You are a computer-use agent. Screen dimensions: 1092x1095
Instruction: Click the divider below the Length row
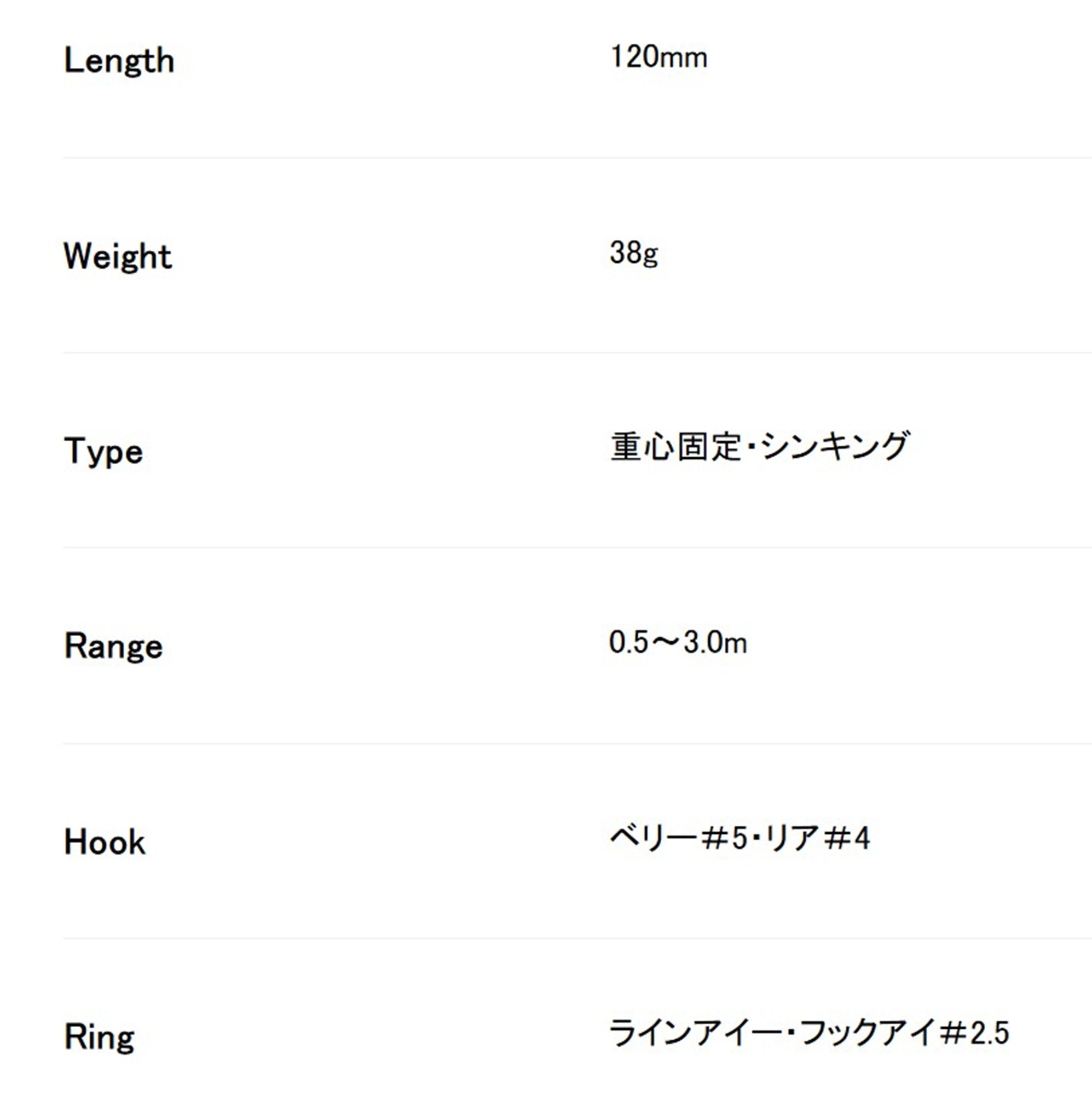(577, 158)
